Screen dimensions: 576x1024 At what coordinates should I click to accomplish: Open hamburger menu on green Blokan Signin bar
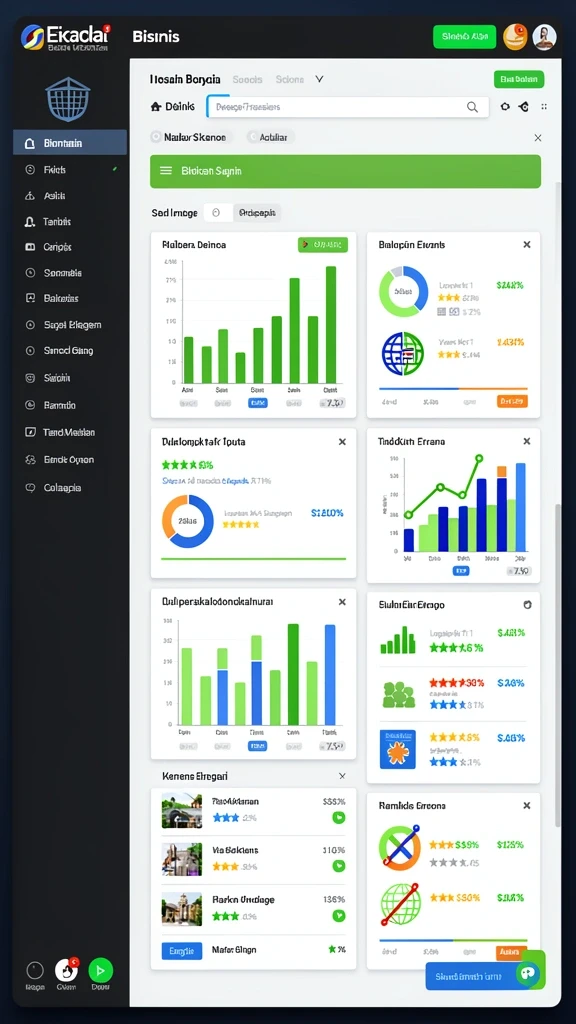coord(167,170)
